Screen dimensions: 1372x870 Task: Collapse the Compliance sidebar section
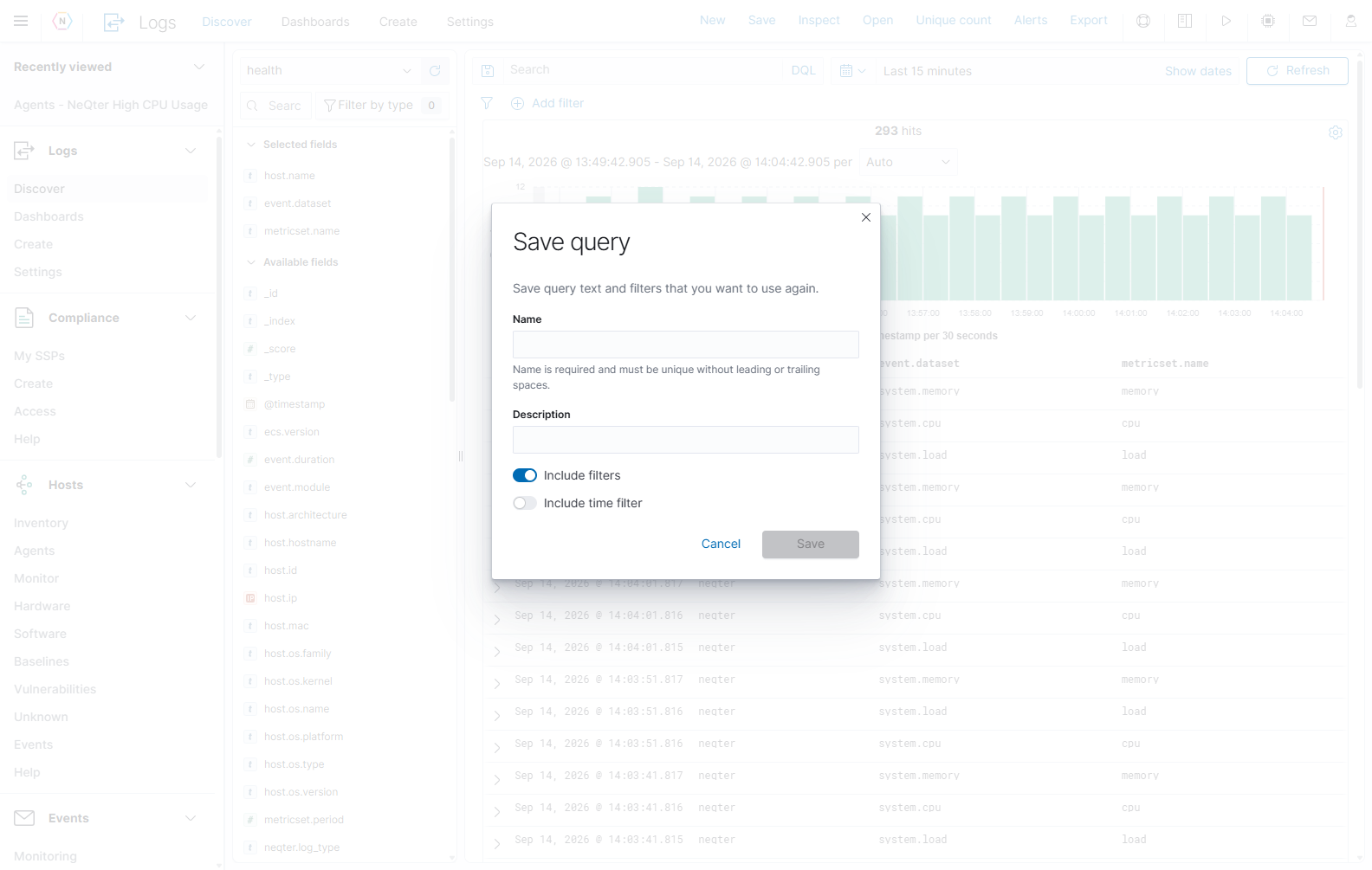coord(191,318)
